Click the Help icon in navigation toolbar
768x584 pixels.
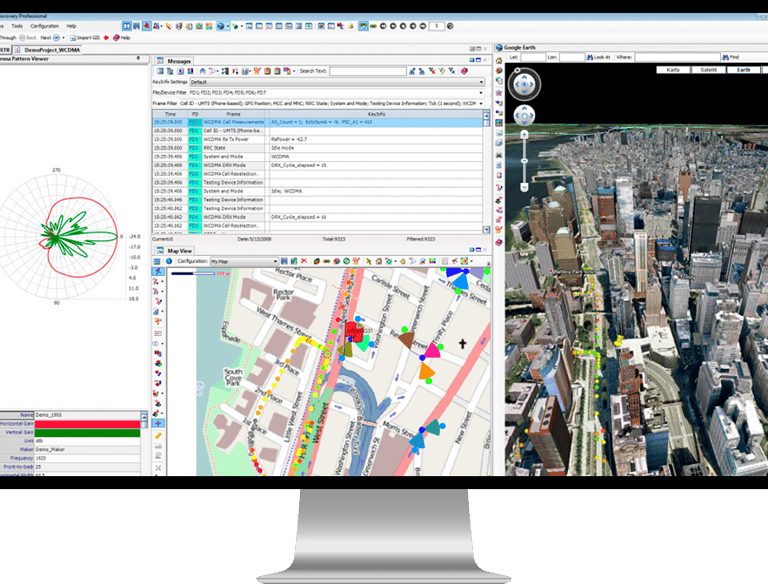pyautogui.click(x=121, y=37)
